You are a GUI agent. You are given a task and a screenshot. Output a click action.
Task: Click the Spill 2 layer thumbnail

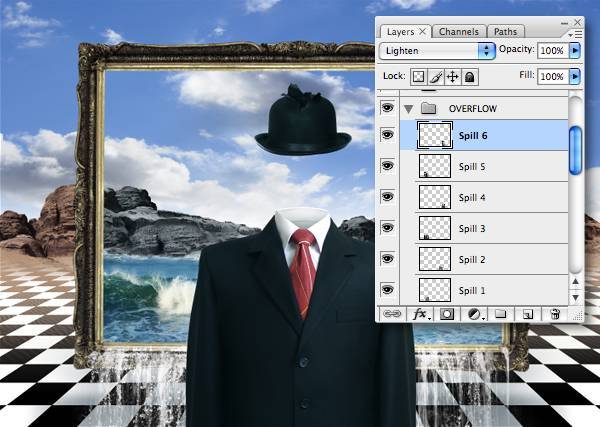[435, 259]
